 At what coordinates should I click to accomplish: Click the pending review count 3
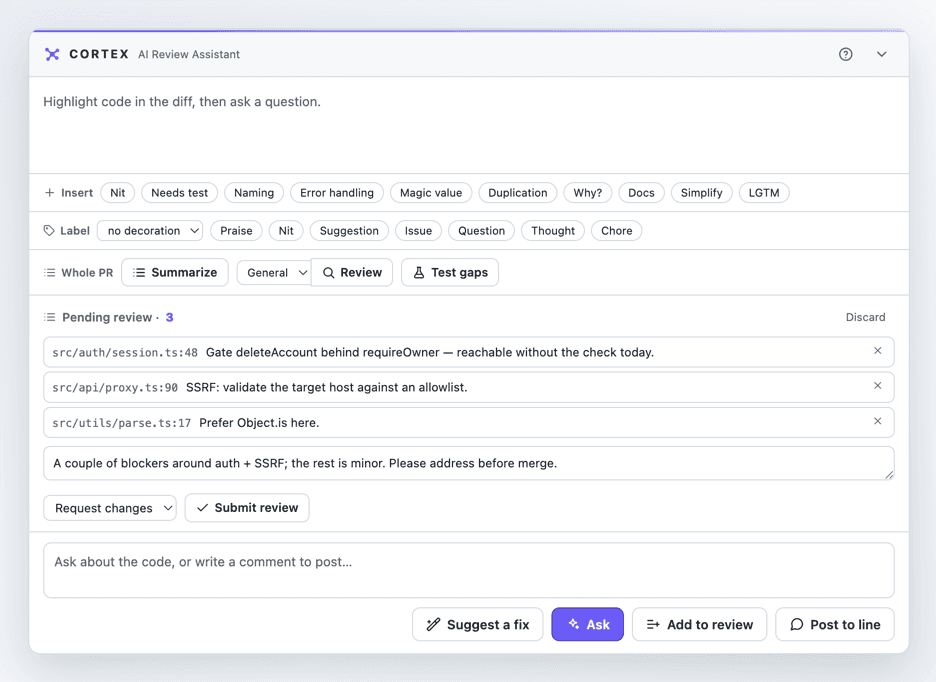pyautogui.click(x=170, y=317)
